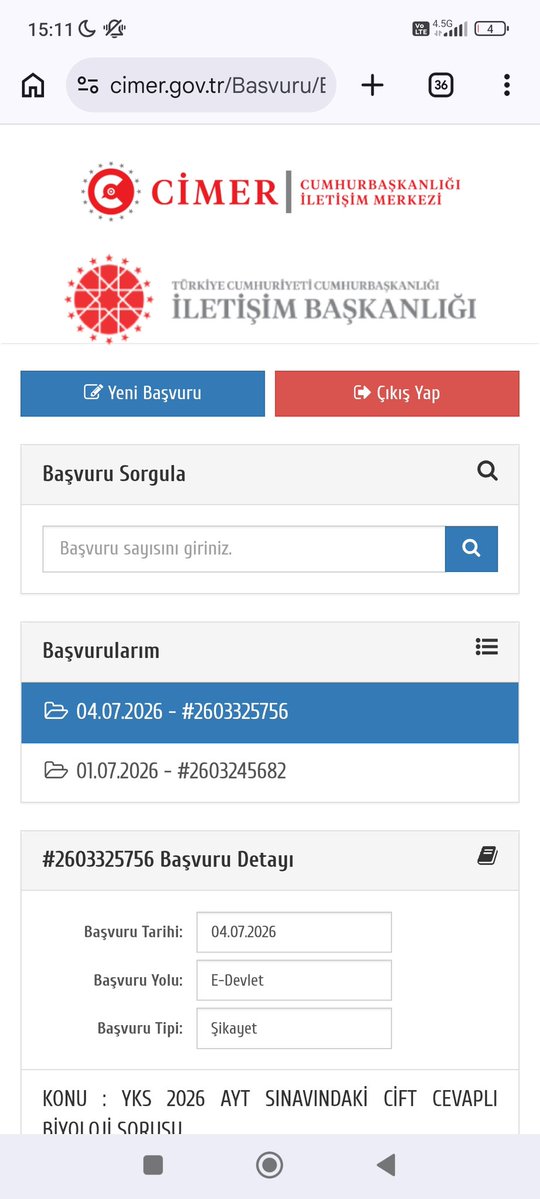This screenshot has width=540, height=1199.
Task: Select application 01.07.2026 - #2603245682
Action: [270, 771]
